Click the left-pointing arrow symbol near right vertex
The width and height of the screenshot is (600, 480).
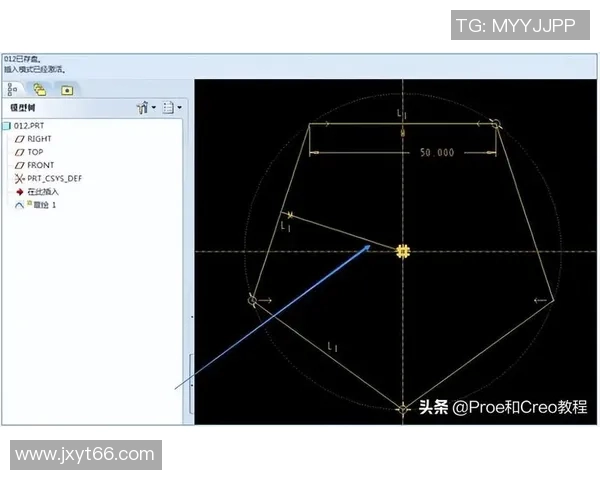click(540, 300)
